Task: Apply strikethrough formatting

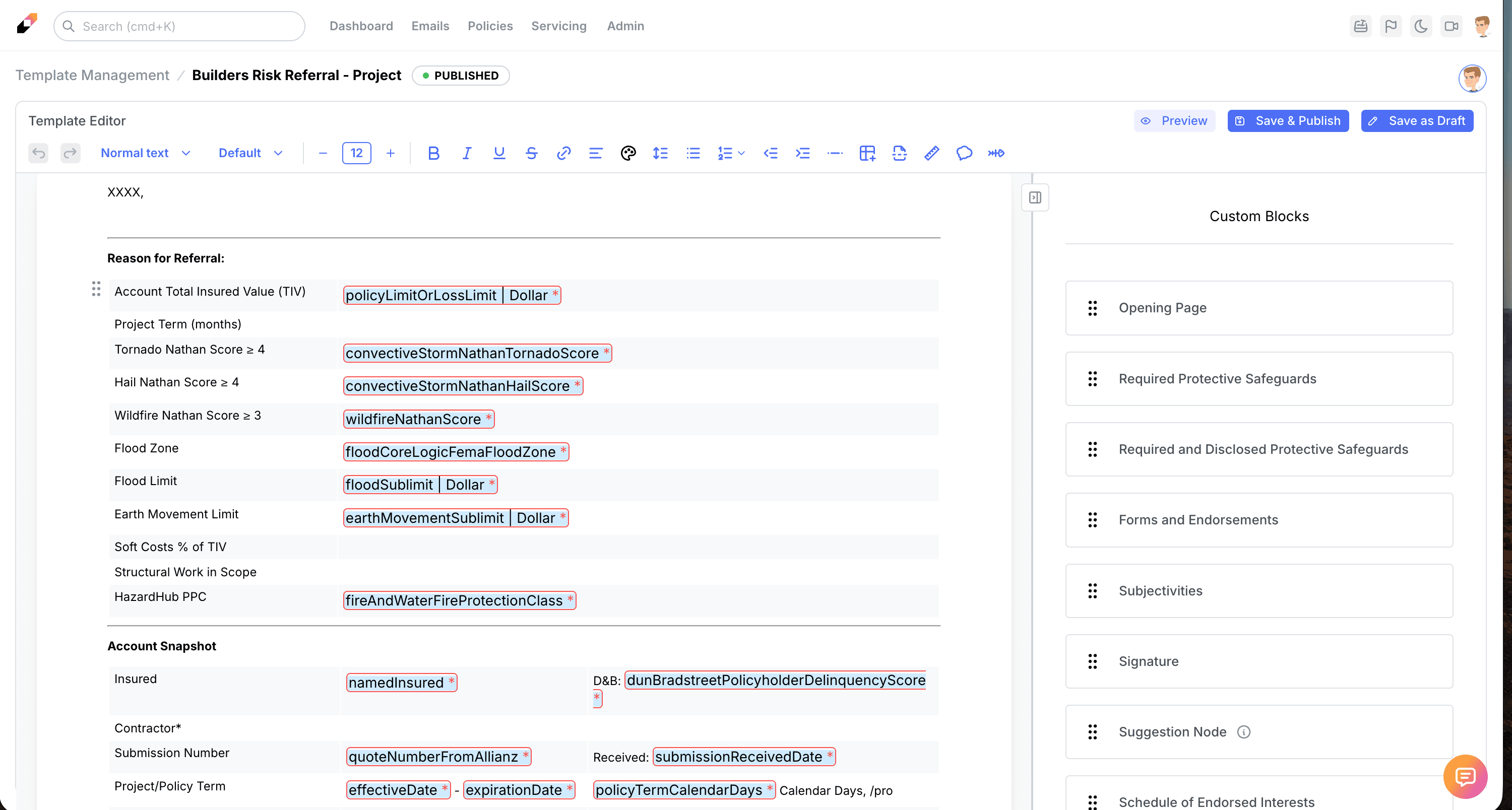Action: pos(532,153)
